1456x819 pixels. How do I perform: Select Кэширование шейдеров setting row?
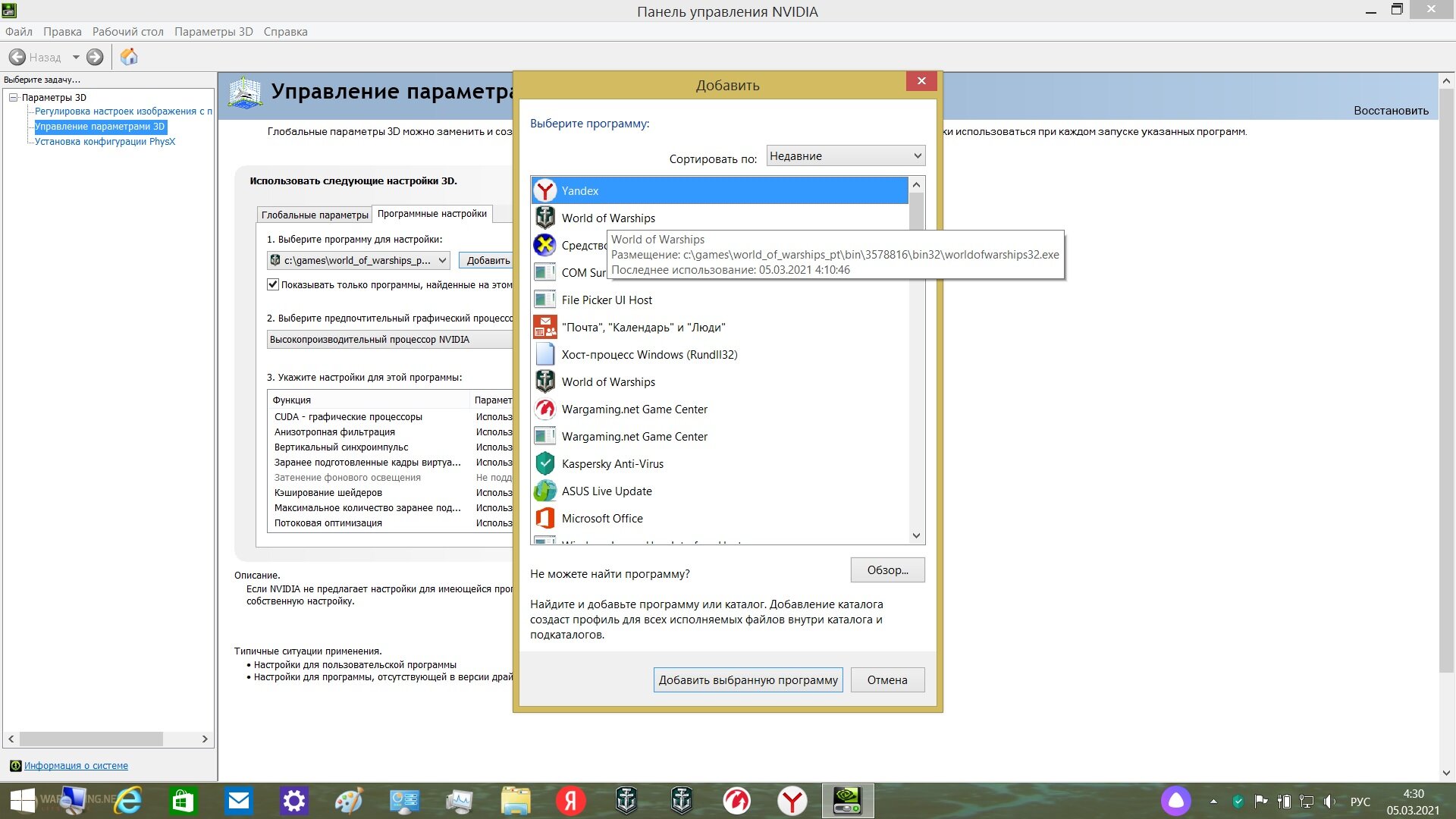point(391,492)
